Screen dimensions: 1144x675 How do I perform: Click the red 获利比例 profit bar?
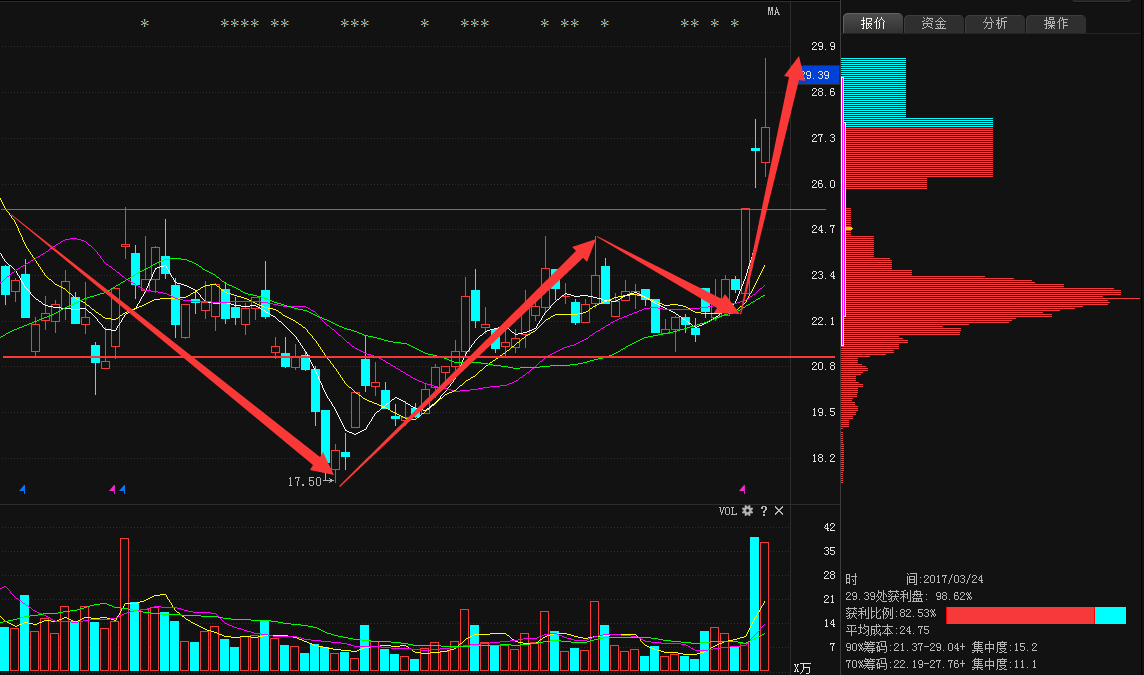pyautogui.click(x=1020, y=615)
